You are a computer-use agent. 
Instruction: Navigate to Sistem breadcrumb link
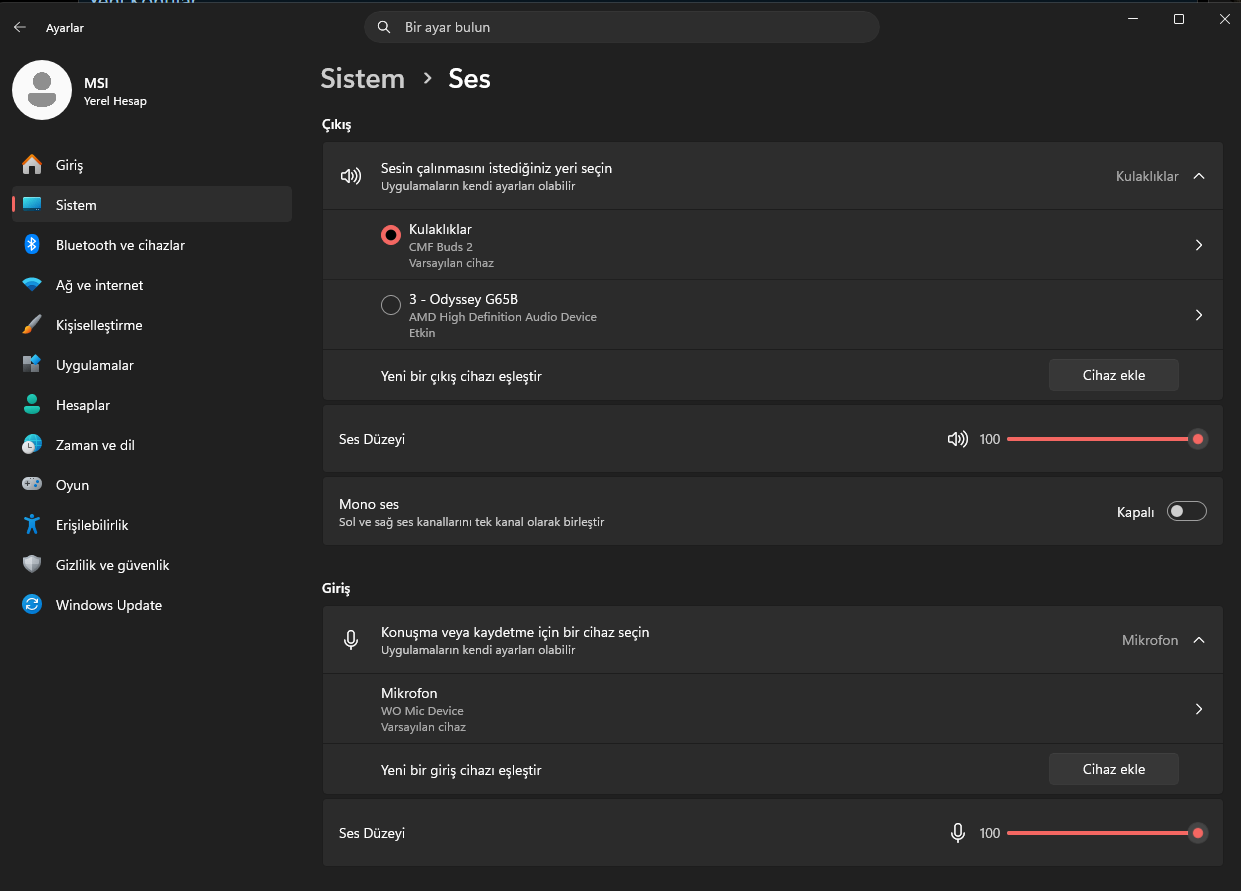click(362, 79)
